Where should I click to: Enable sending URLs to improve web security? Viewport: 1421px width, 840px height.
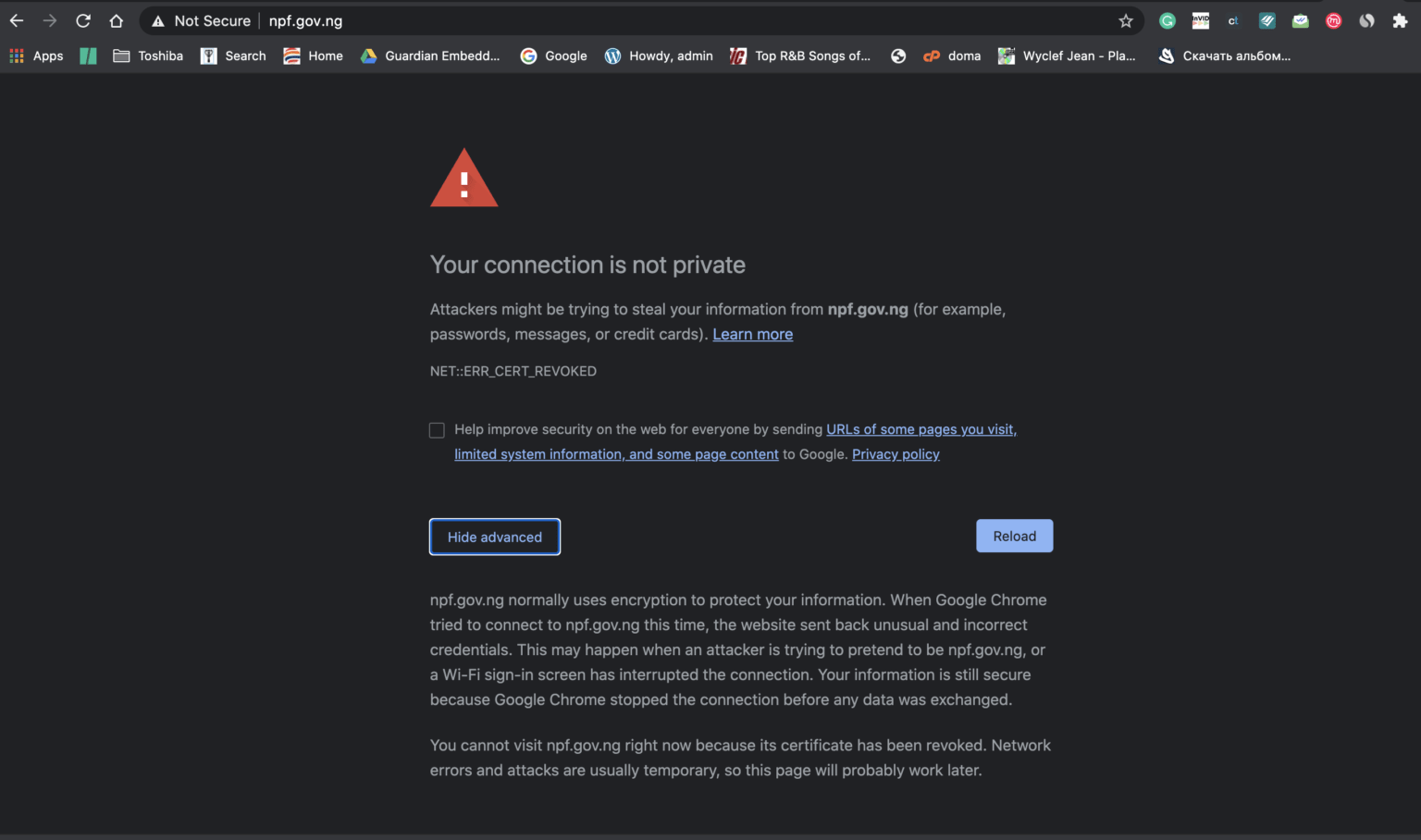tap(437, 429)
